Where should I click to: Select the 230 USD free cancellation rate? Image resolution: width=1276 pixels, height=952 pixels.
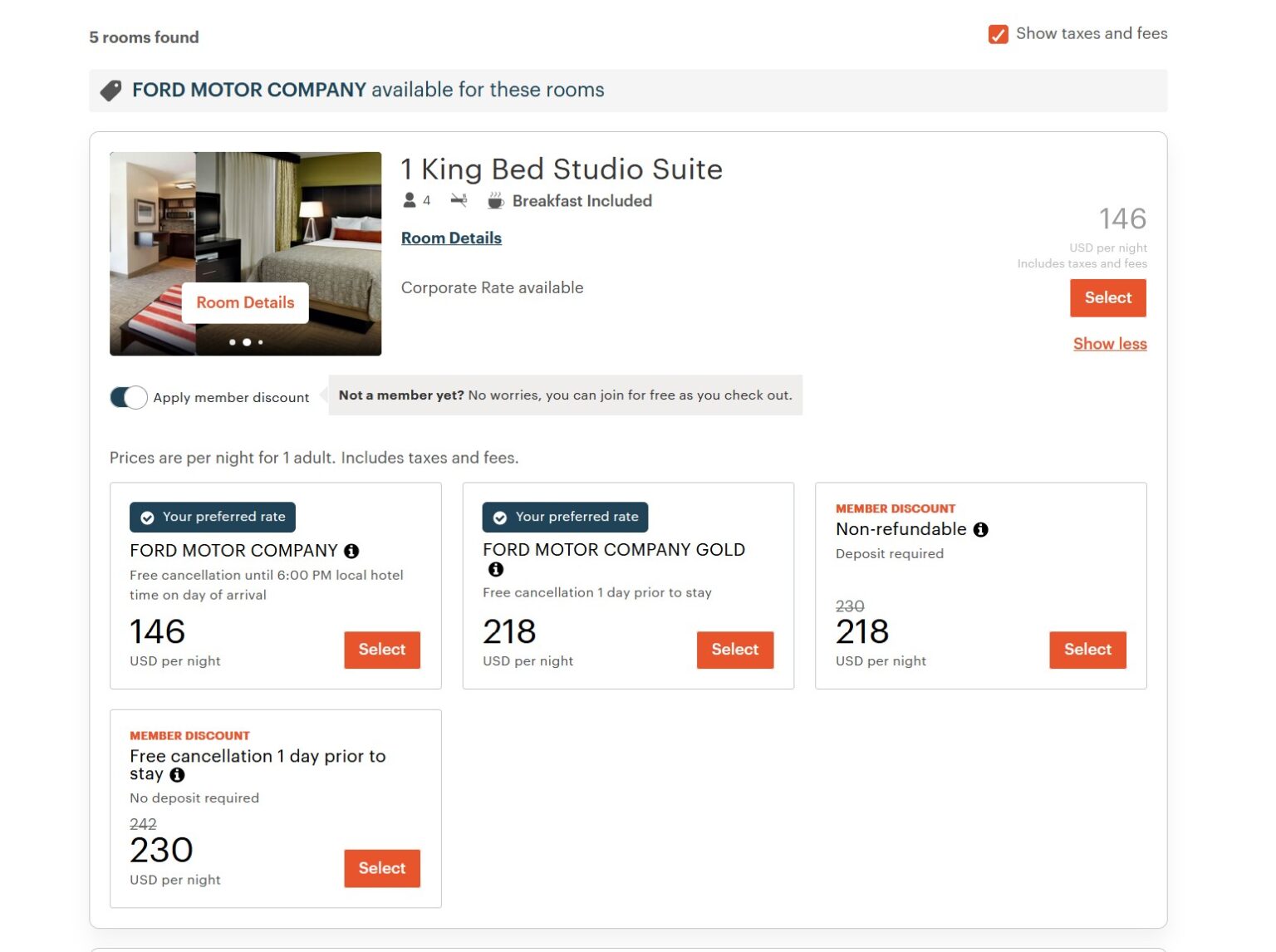pos(381,868)
